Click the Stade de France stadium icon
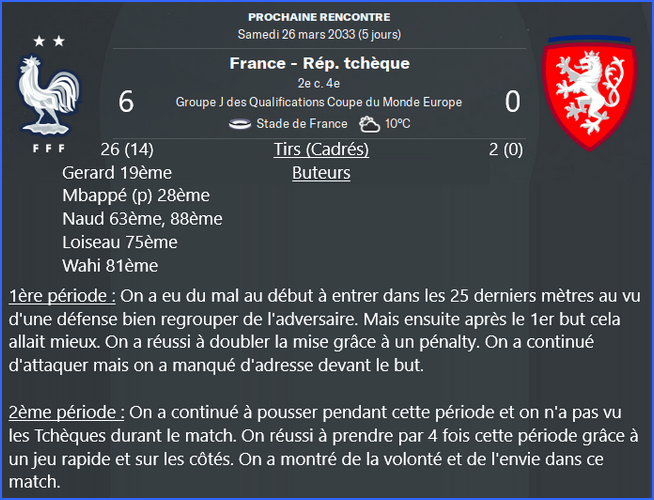Viewport: 654px width, 500px height. [x=240, y=124]
